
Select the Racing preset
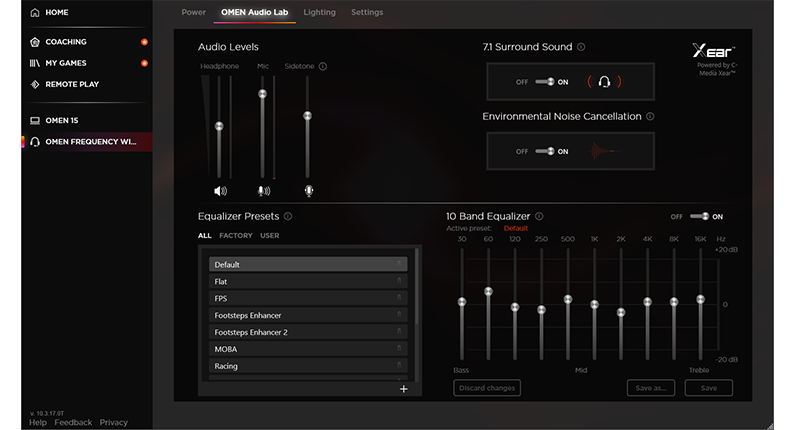pos(308,366)
